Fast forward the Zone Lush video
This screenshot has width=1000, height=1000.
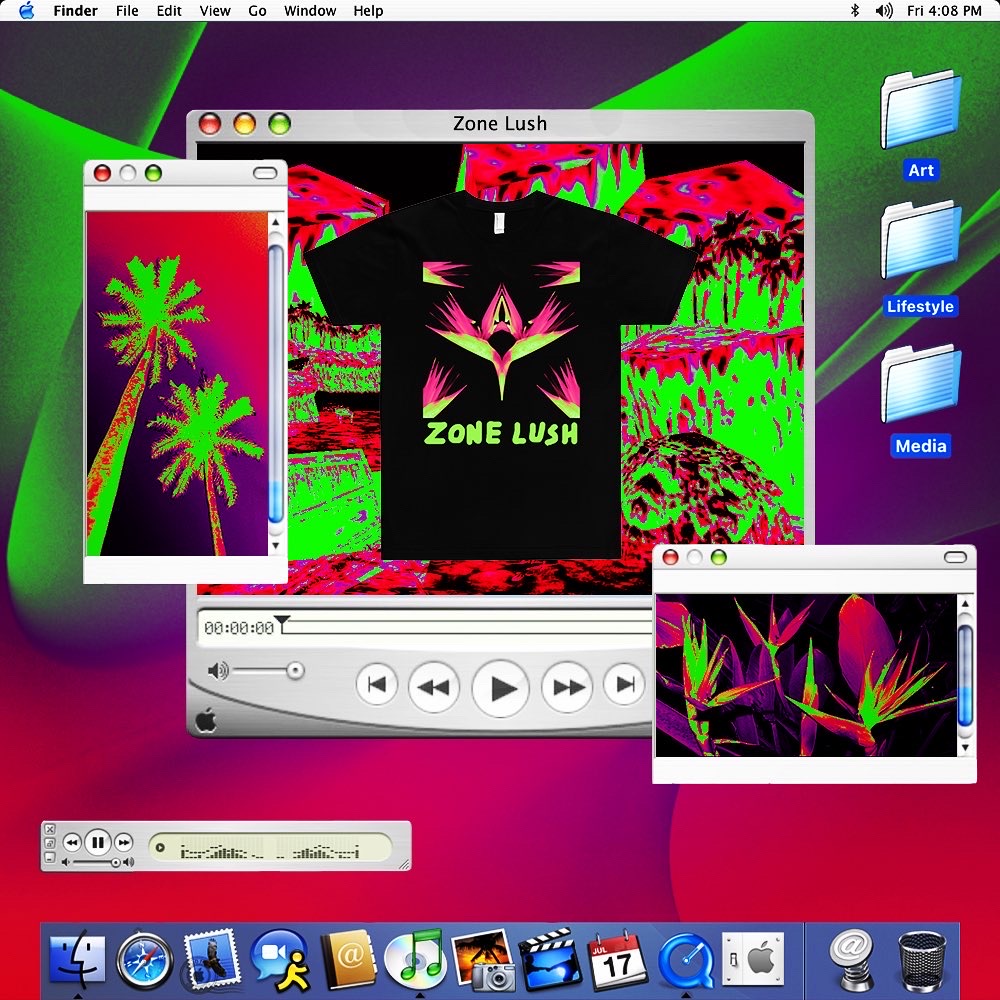click(x=567, y=687)
